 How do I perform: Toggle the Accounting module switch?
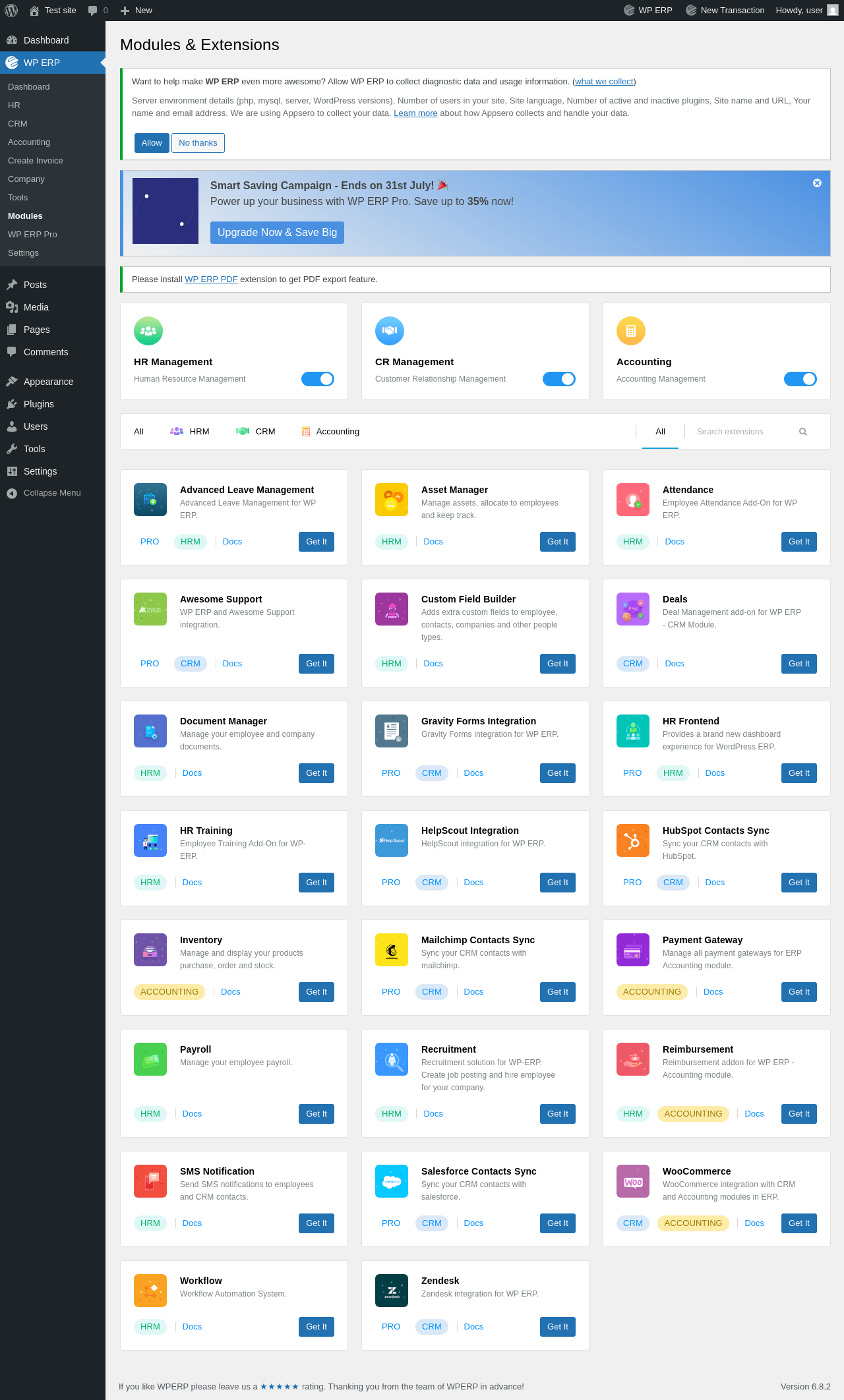coord(800,379)
